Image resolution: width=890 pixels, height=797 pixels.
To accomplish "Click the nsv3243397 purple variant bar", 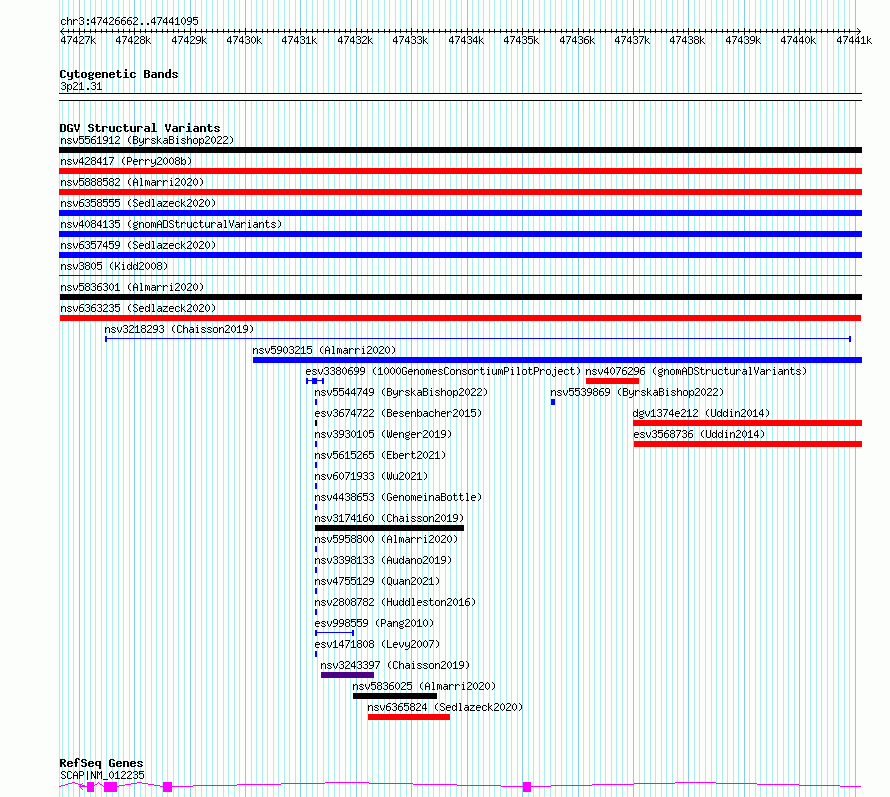I will [x=347, y=675].
